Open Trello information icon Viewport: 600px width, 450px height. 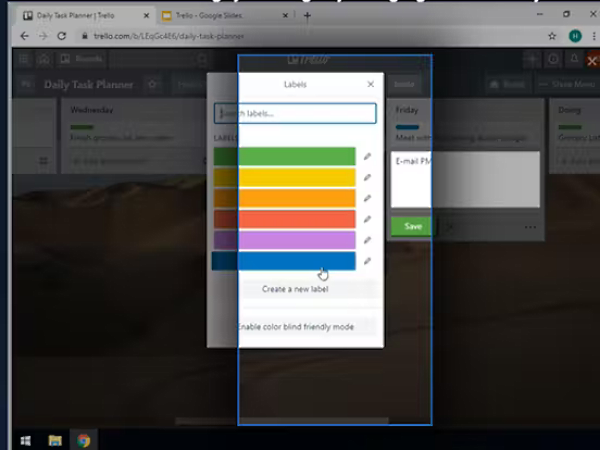553,59
